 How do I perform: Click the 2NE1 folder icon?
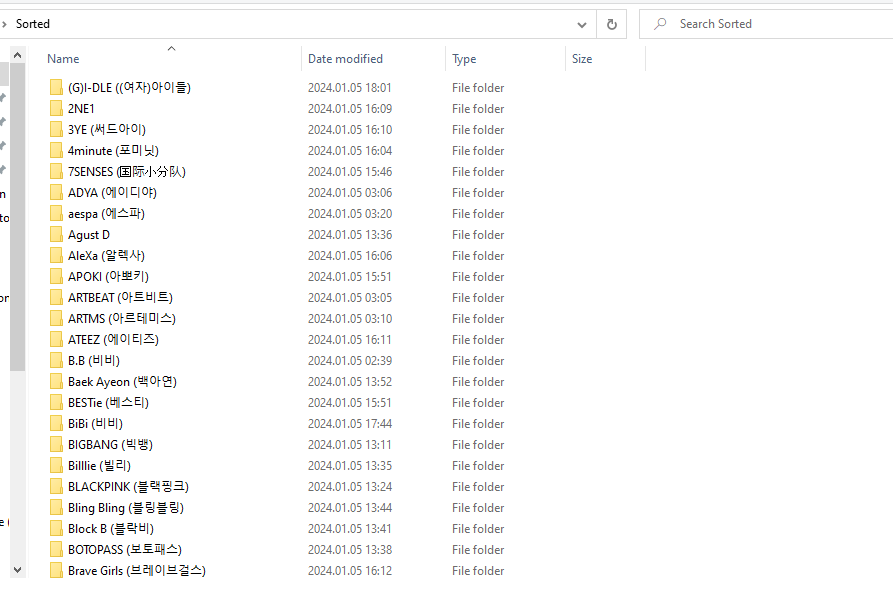point(56,109)
